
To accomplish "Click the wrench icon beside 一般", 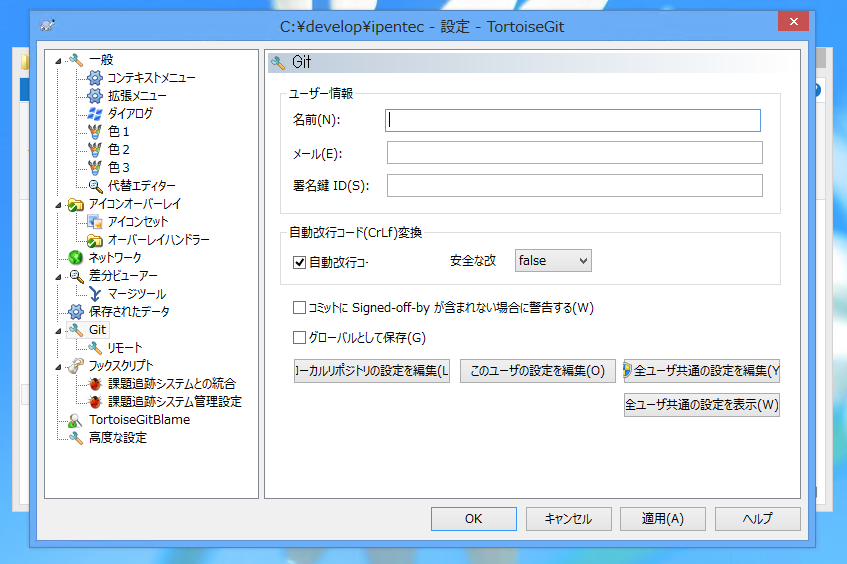I will pyautogui.click(x=76, y=60).
